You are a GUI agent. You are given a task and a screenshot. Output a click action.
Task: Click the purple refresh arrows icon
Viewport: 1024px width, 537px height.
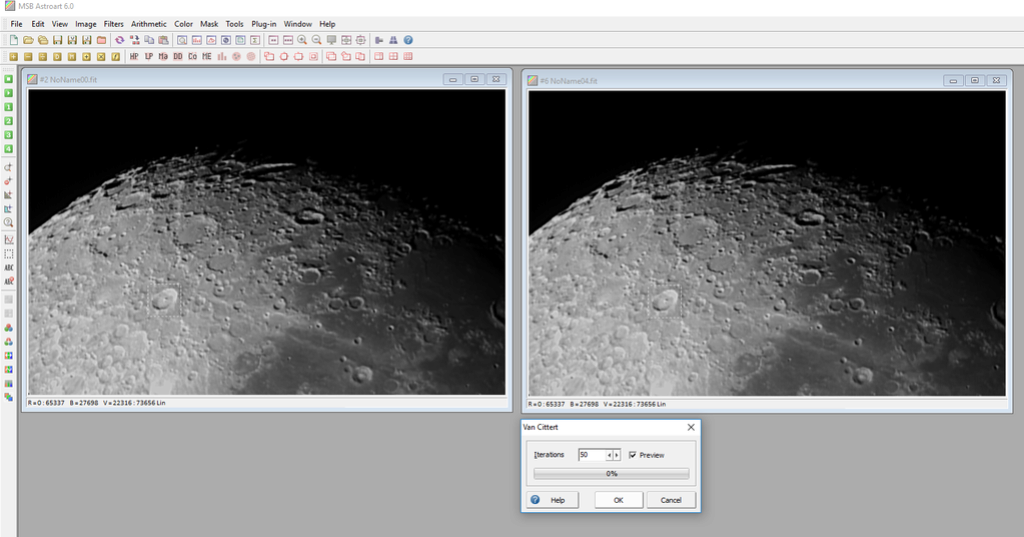pos(120,40)
